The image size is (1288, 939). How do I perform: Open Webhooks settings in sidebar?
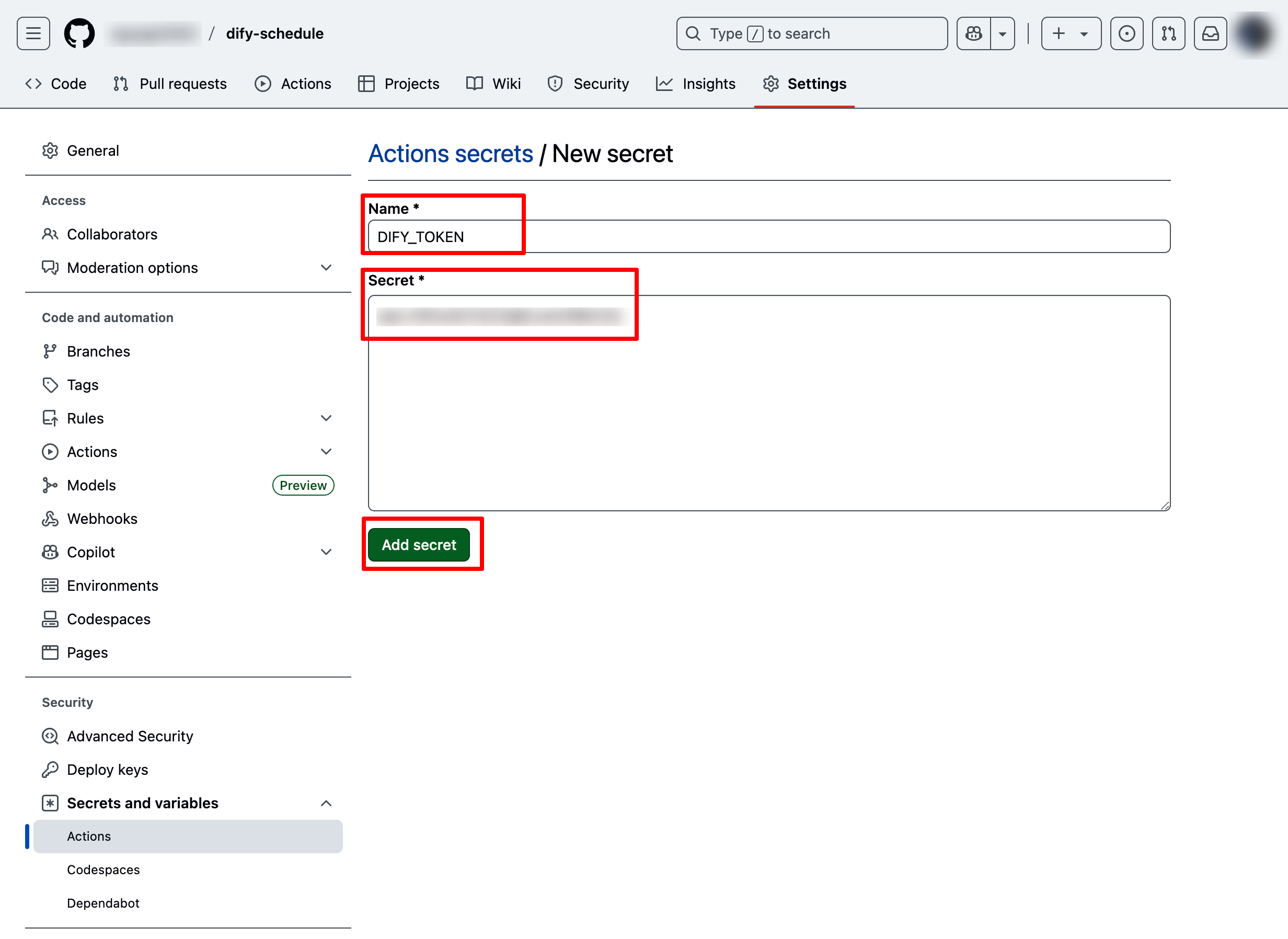point(102,518)
